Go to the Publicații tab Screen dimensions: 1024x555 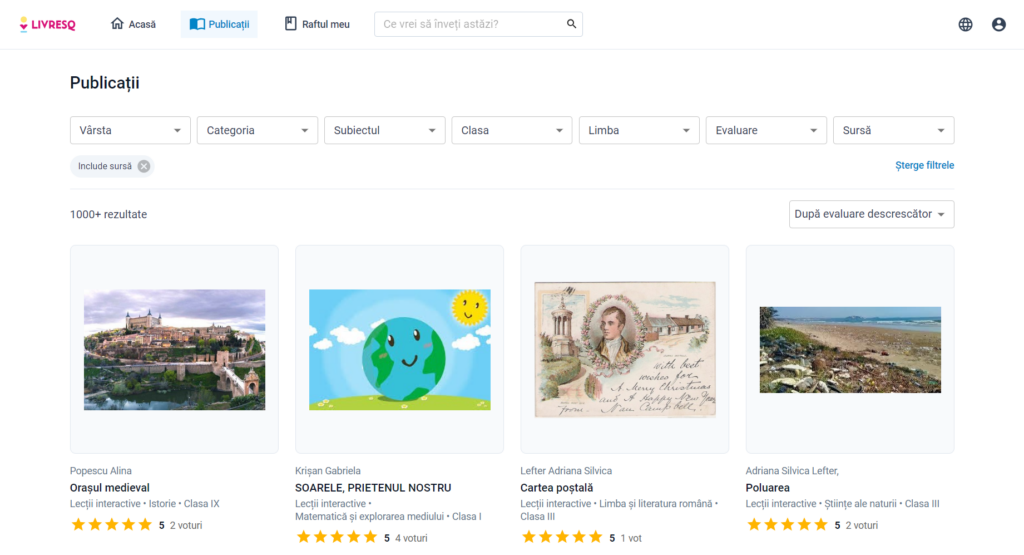click(x=219, y=24)
